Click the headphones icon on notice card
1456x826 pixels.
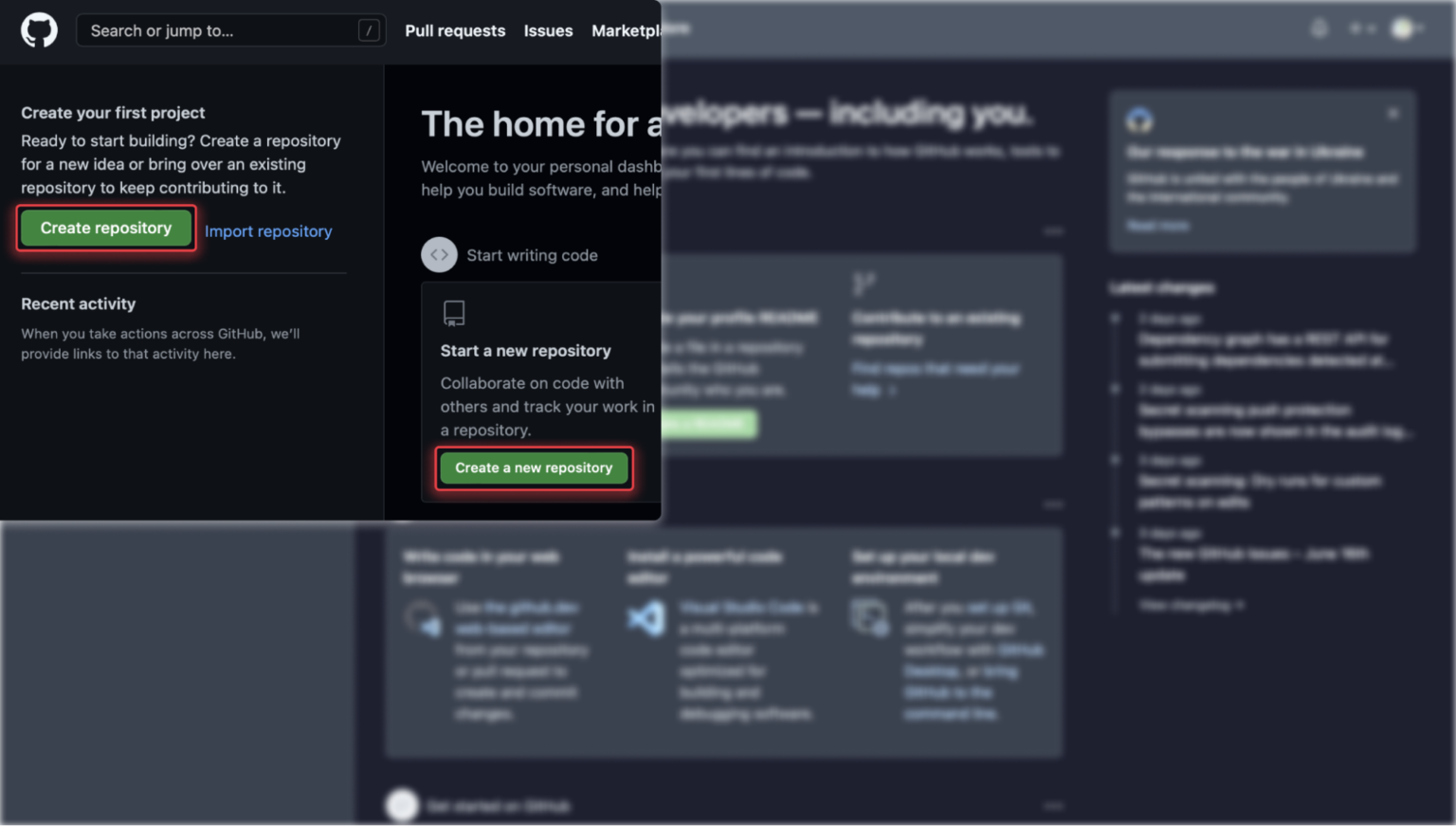pyautogui.click(x=1139, y=120)
